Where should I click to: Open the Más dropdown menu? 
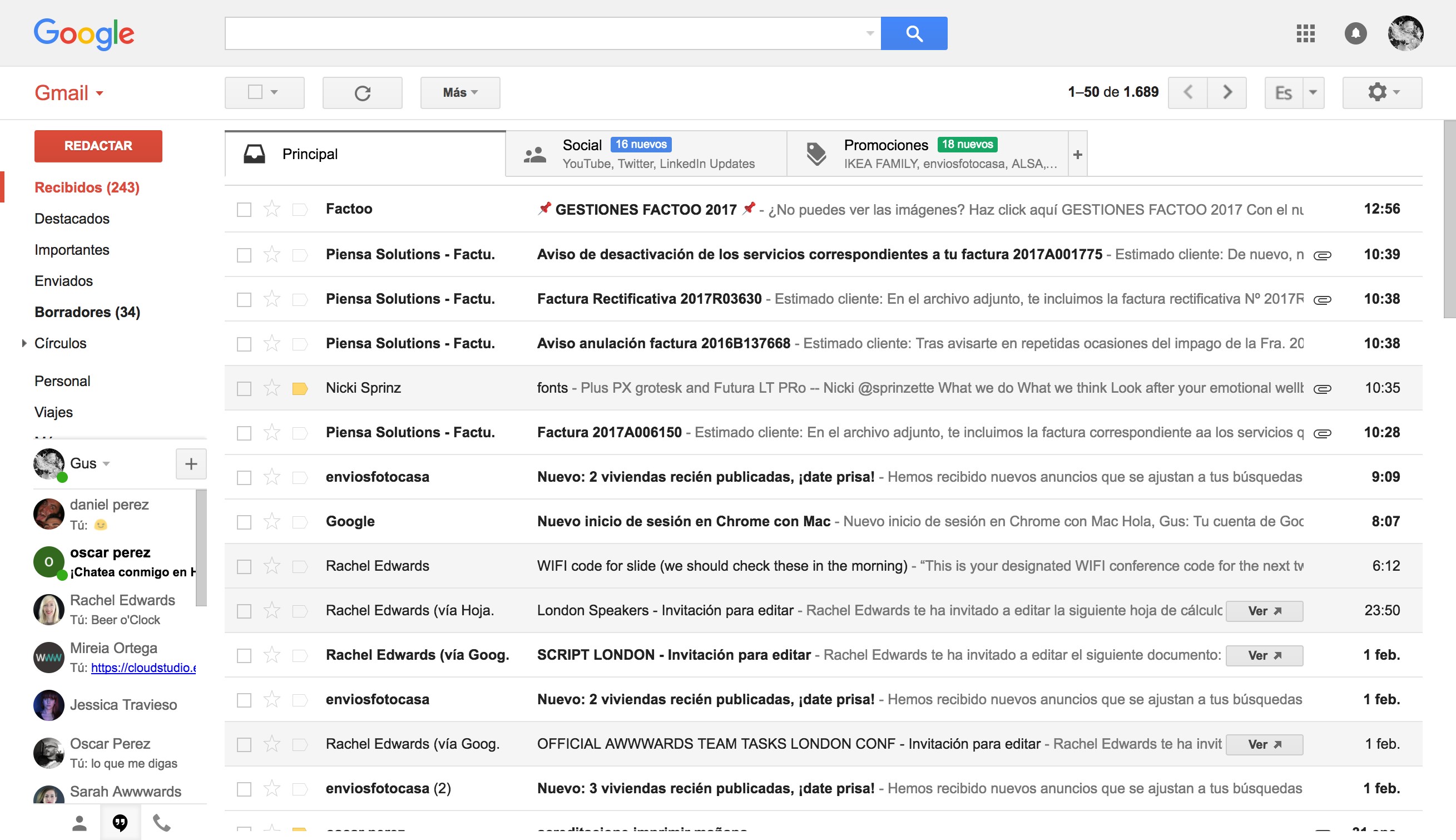[459, 93]
